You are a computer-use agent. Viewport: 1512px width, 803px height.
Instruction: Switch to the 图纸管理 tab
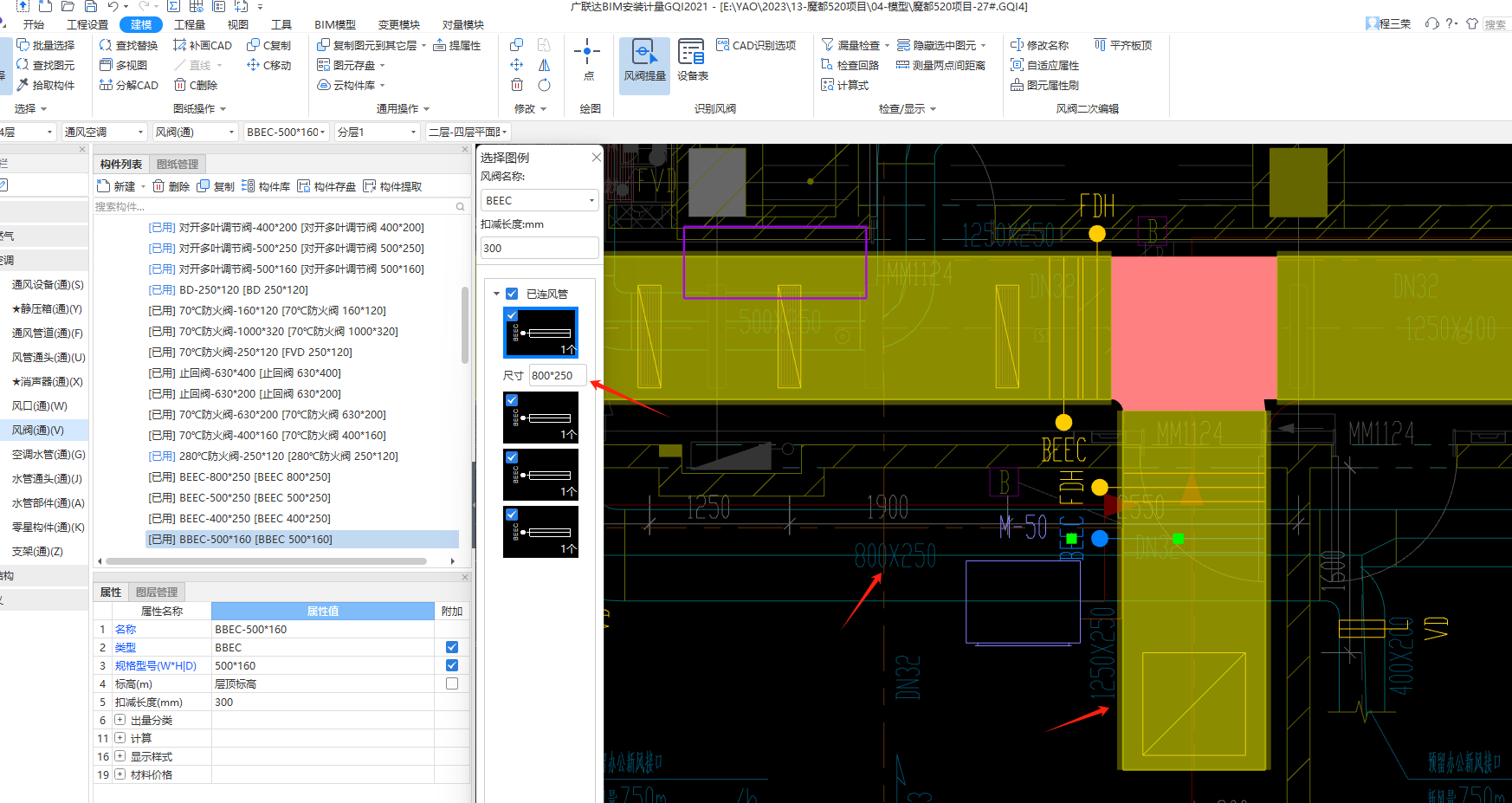[x=178, y=164]
